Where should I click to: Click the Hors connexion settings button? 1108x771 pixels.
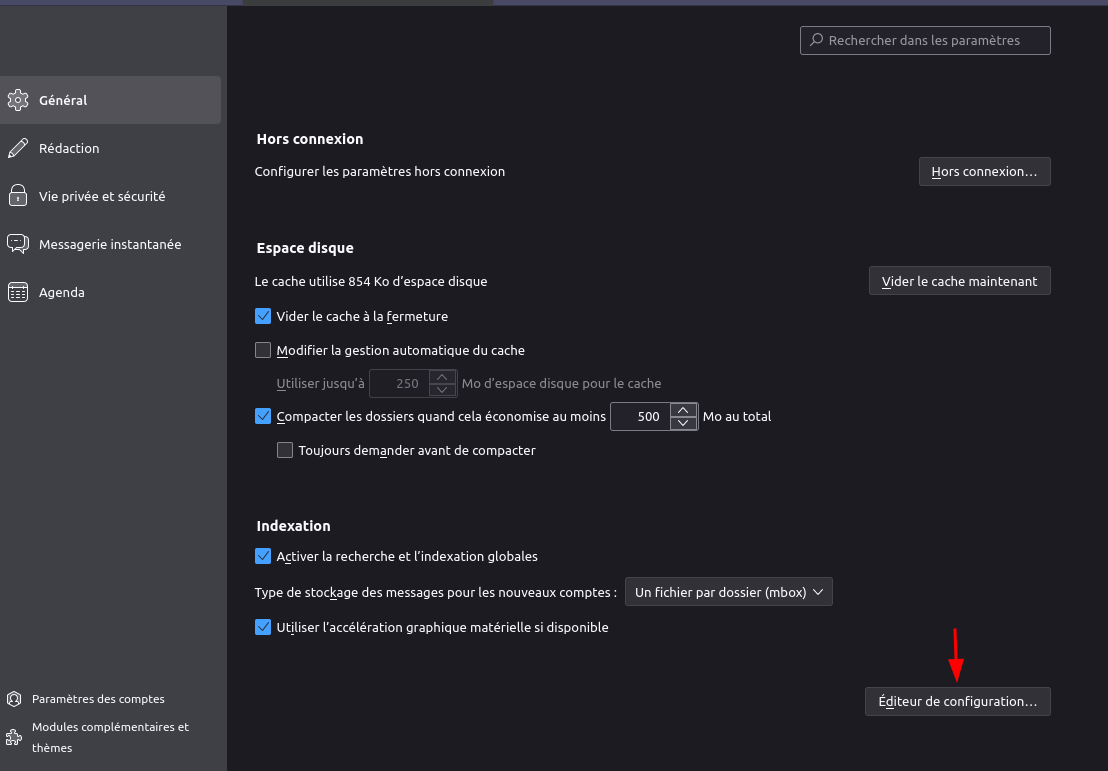click(984, 171)
